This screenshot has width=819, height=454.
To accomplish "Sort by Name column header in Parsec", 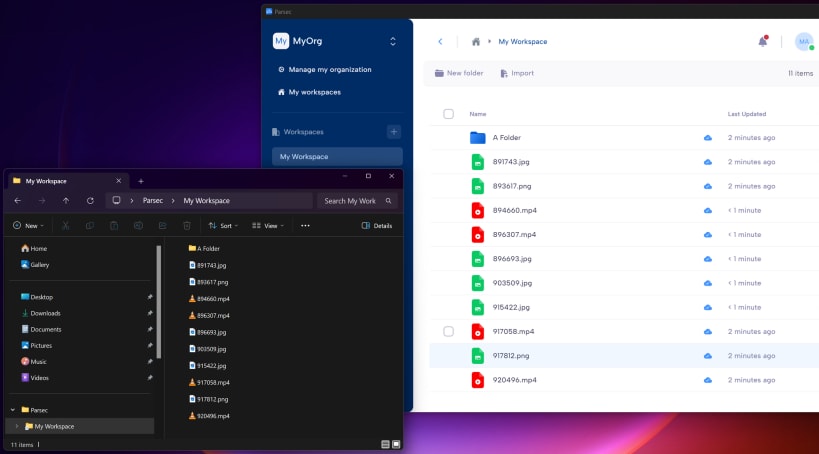I will tap(477, 114).
